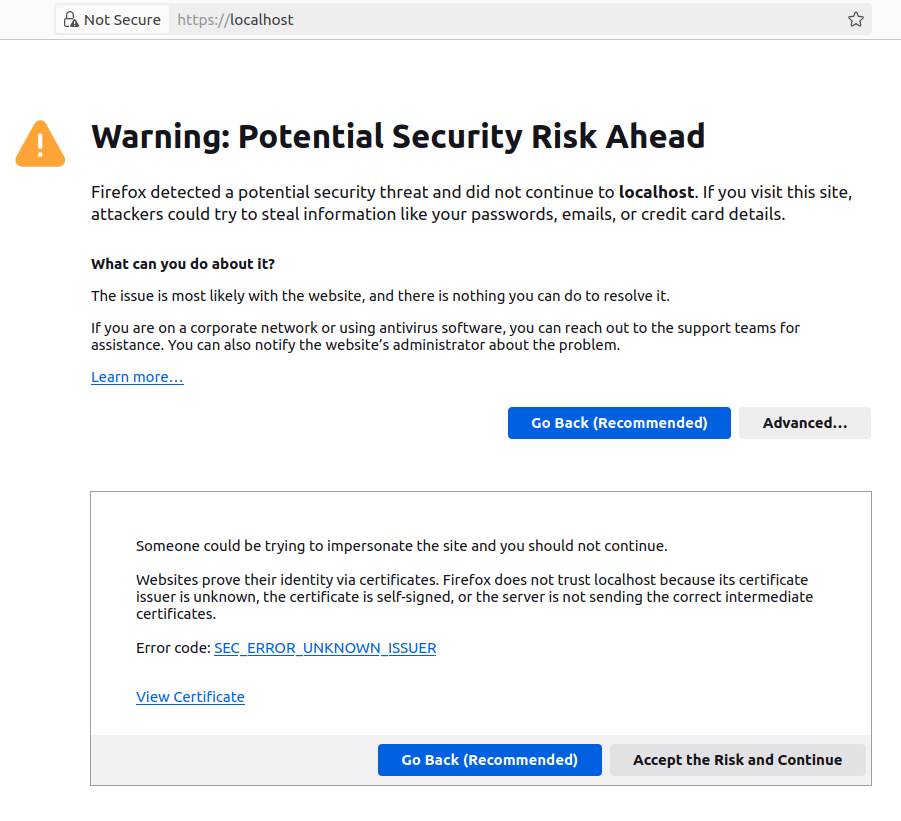Click the "What can you do about it?" subheading
Viewport: 901px width, 821px height.
tap(183, 264)
